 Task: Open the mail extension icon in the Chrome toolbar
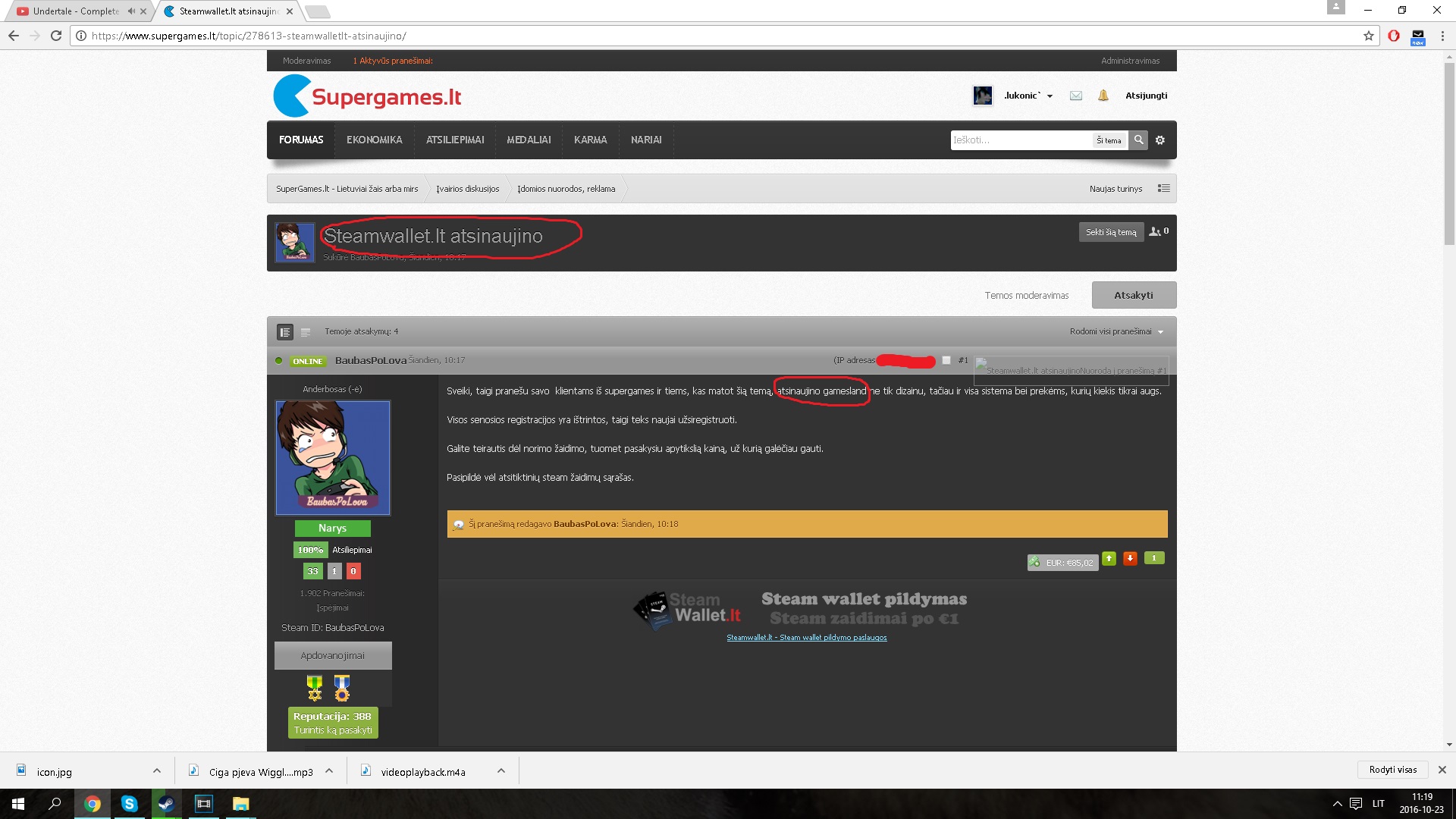point(1418,36)
